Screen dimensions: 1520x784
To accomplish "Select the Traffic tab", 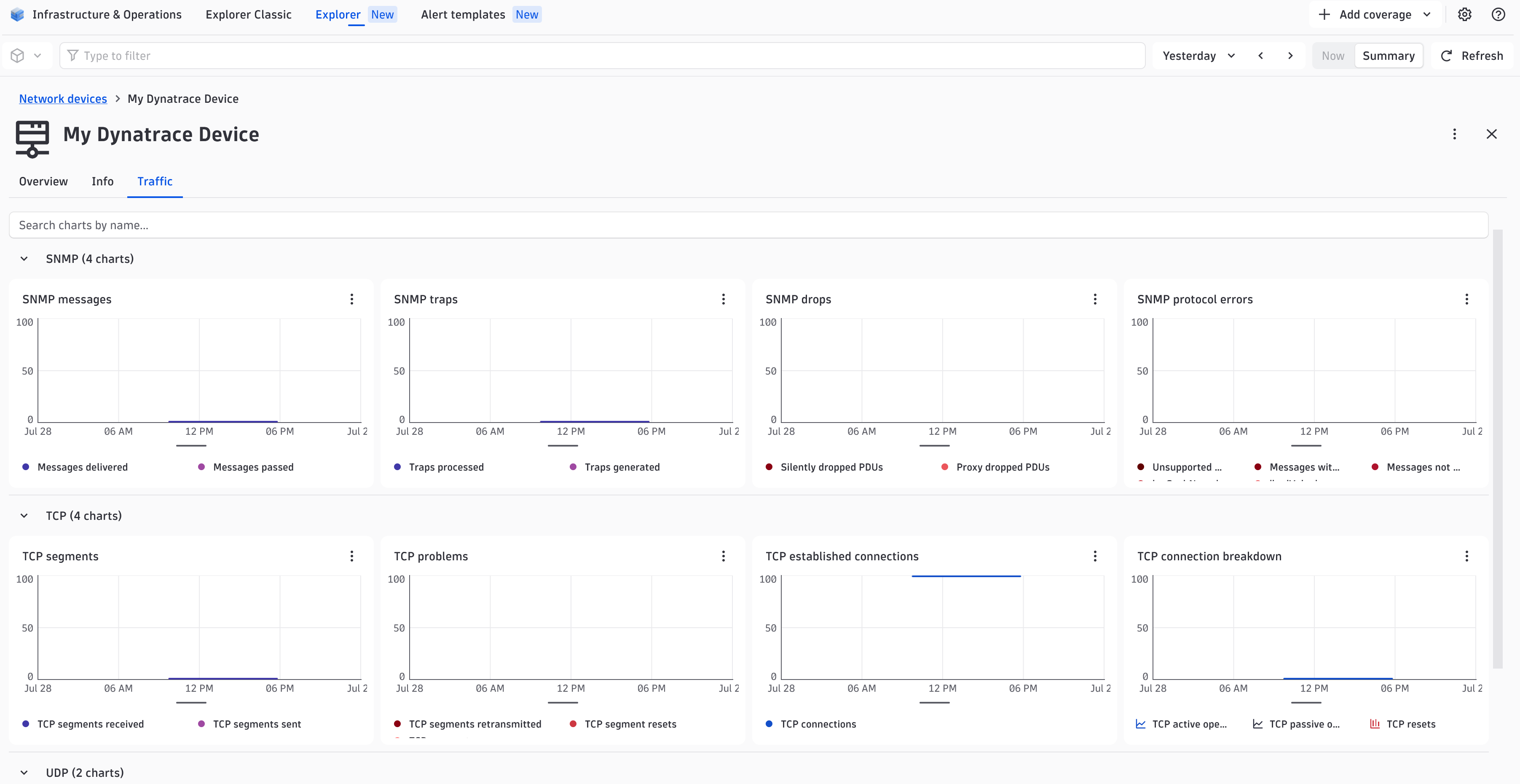I will (155, 182).
